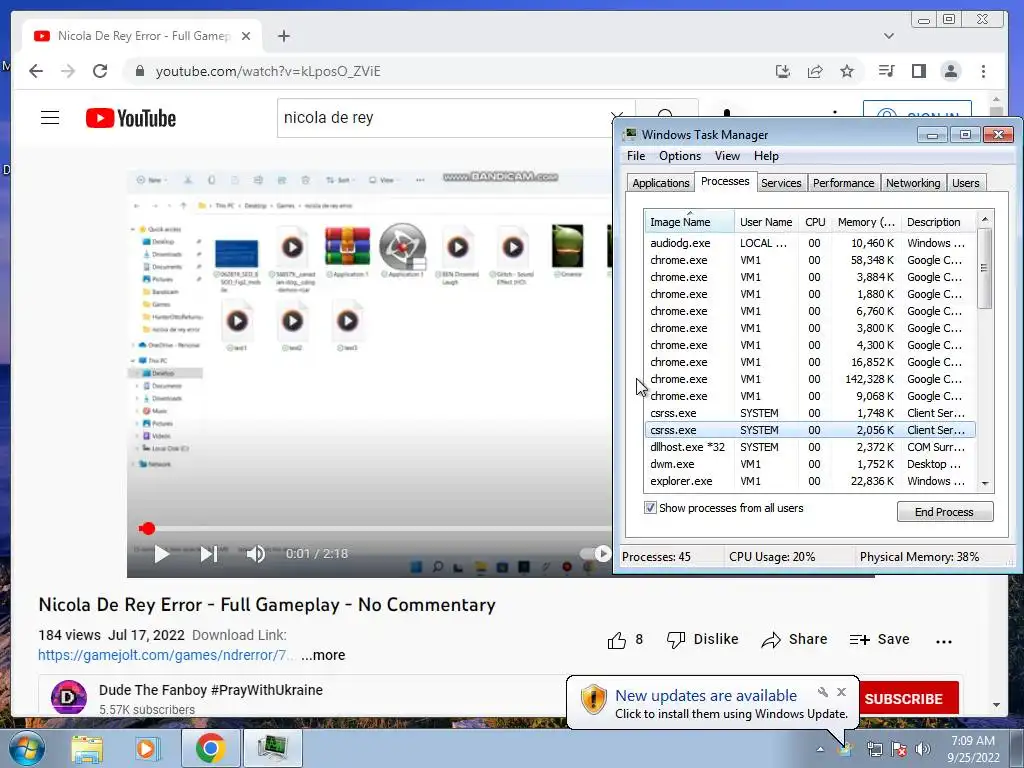
Task: Sort processes by User Name column
Action: click(766, 222)
